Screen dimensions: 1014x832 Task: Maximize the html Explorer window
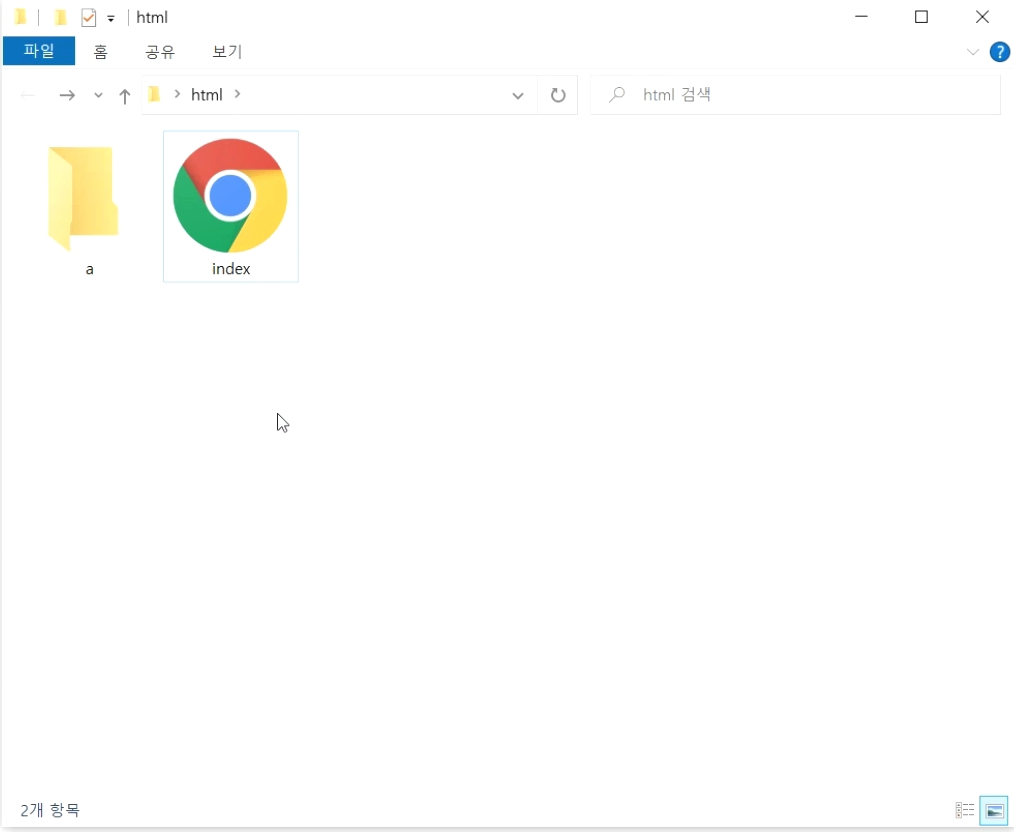[922, 17]
